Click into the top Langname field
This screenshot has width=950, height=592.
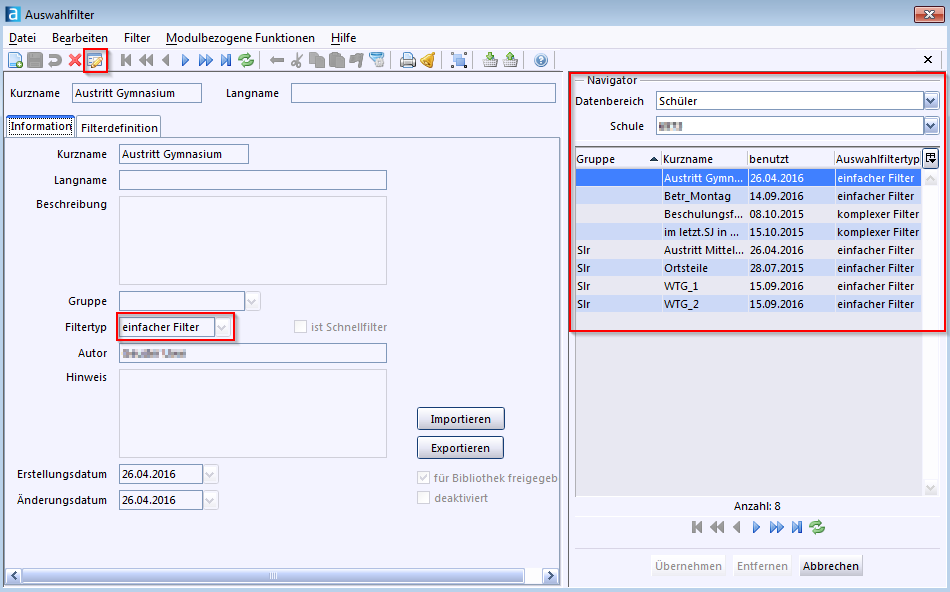pyautogui.click(x=423, y=93)
